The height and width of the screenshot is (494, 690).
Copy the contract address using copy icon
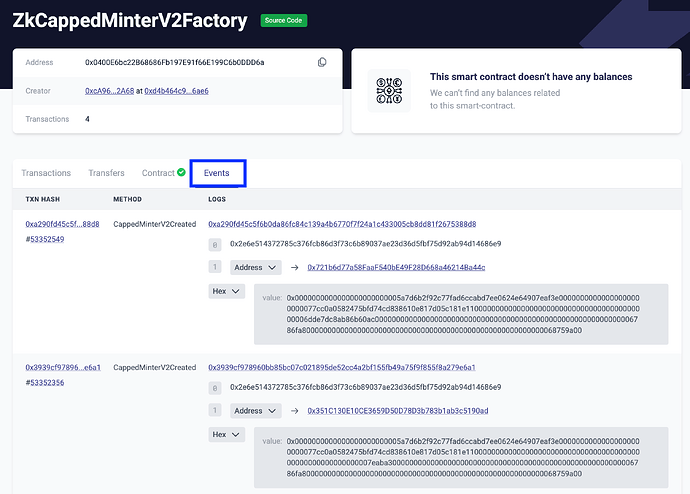tap(322, 62)
